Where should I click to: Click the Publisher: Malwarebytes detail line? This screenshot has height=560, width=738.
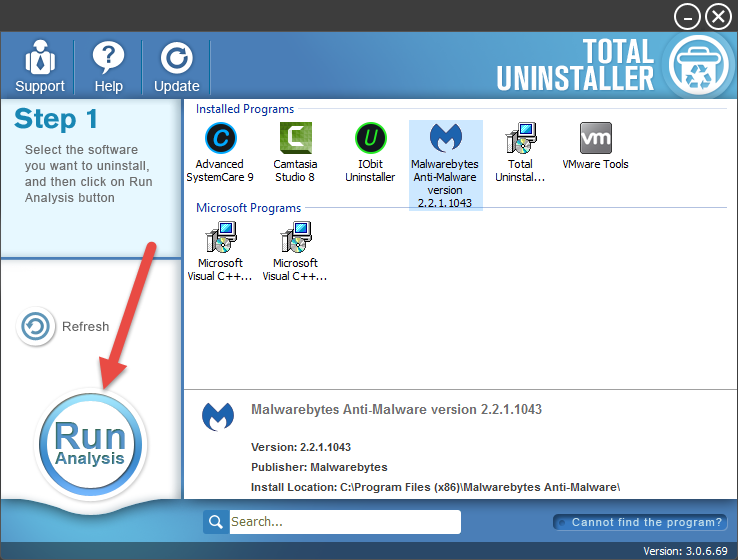(319, 467)
